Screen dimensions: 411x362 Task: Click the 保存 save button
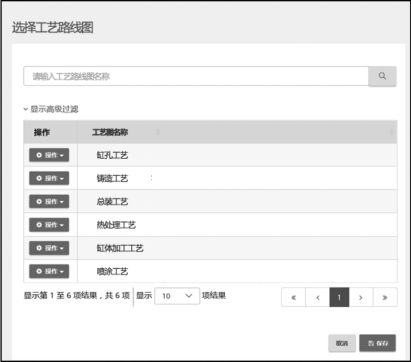coord(378,343)
